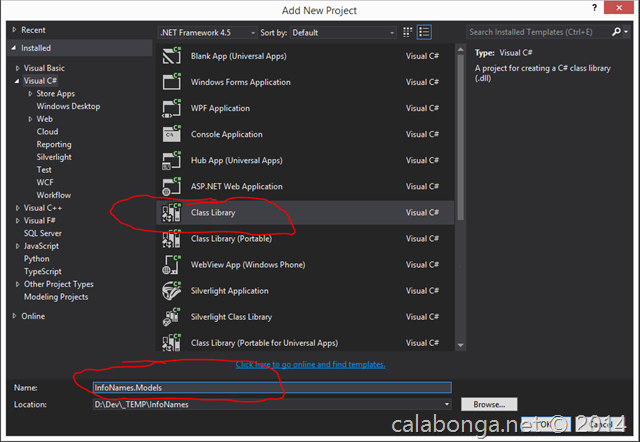Viewport: 640px width, 442px height.
Task: Select the Console Application template name
Action: point(227,134)
